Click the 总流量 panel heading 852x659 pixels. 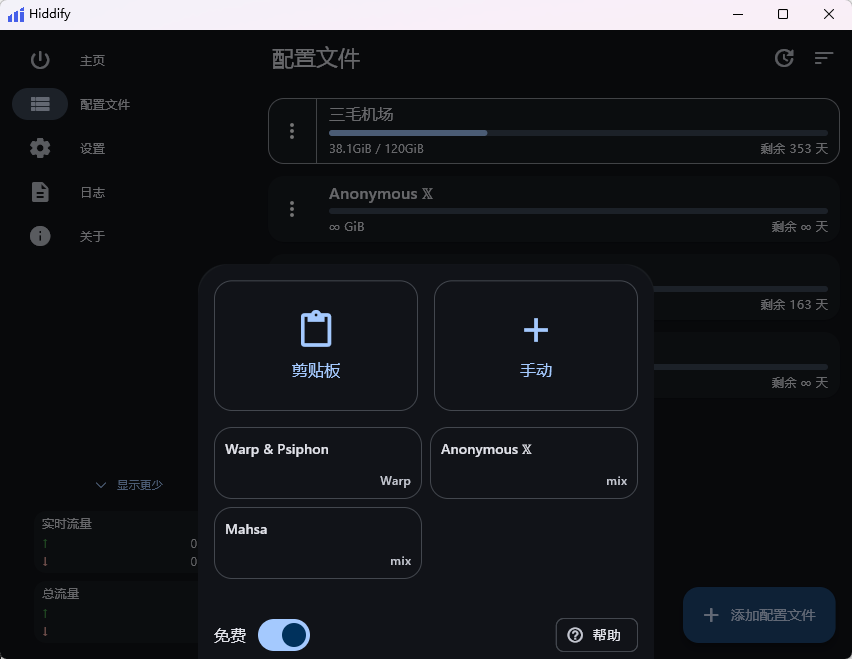(61, 594)
